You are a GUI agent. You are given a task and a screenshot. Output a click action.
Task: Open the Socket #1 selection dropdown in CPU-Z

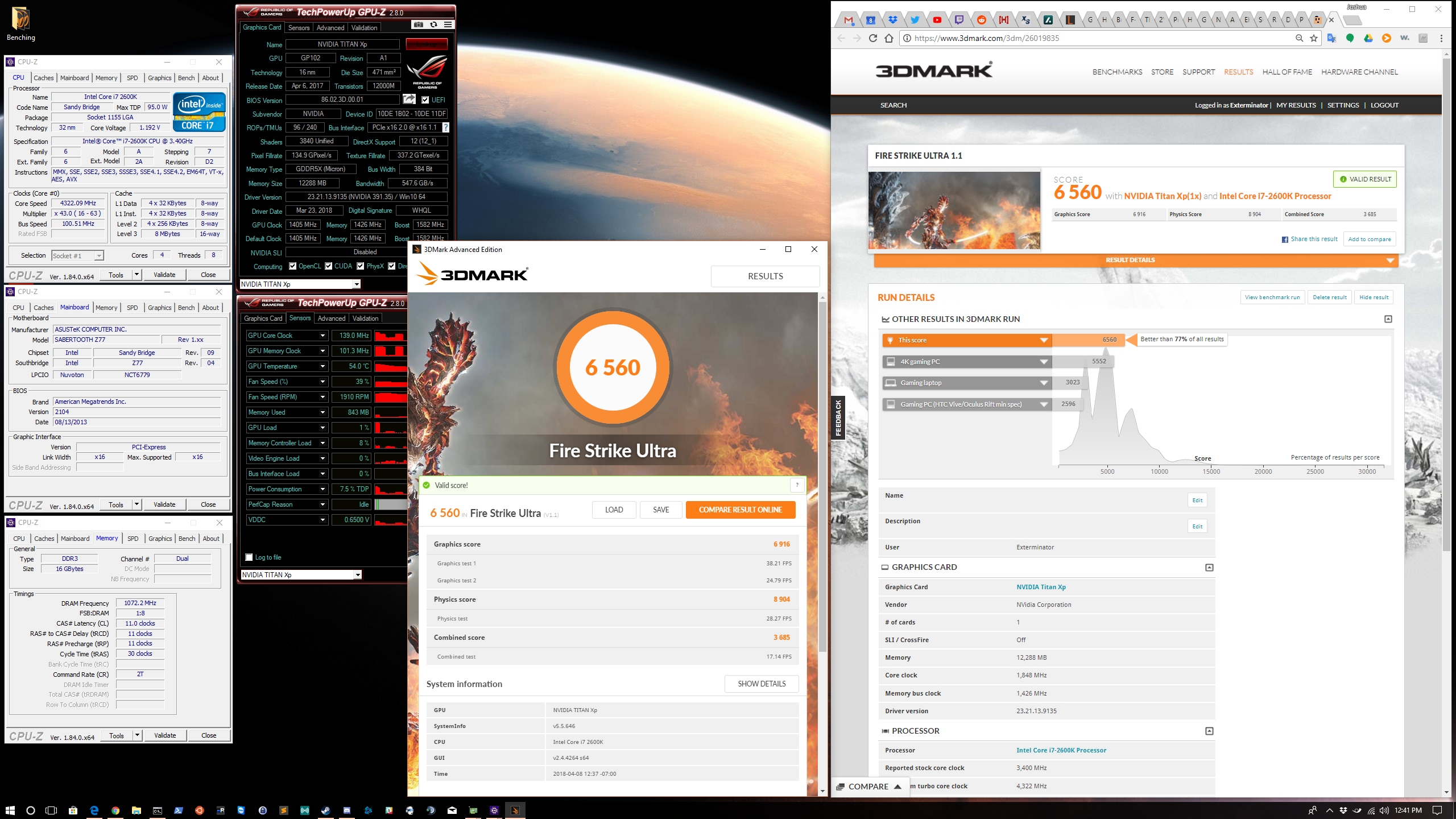(77, 255)
